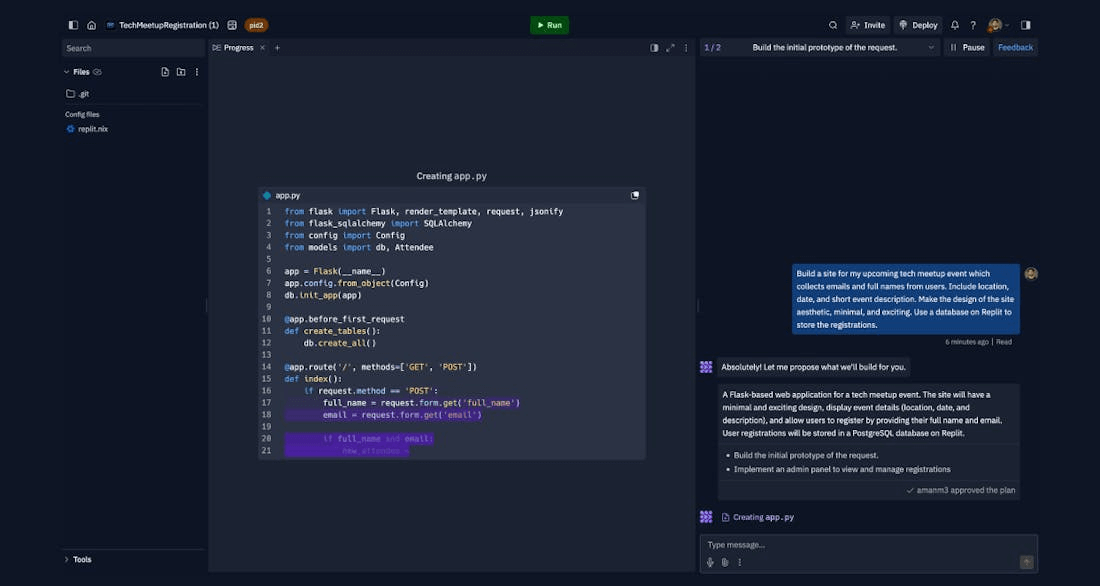Open the TechMeetupRegistration (1) project name
Image resolution: width=1100 pixels, height=586 pixels.
click(x=168, y=25)
